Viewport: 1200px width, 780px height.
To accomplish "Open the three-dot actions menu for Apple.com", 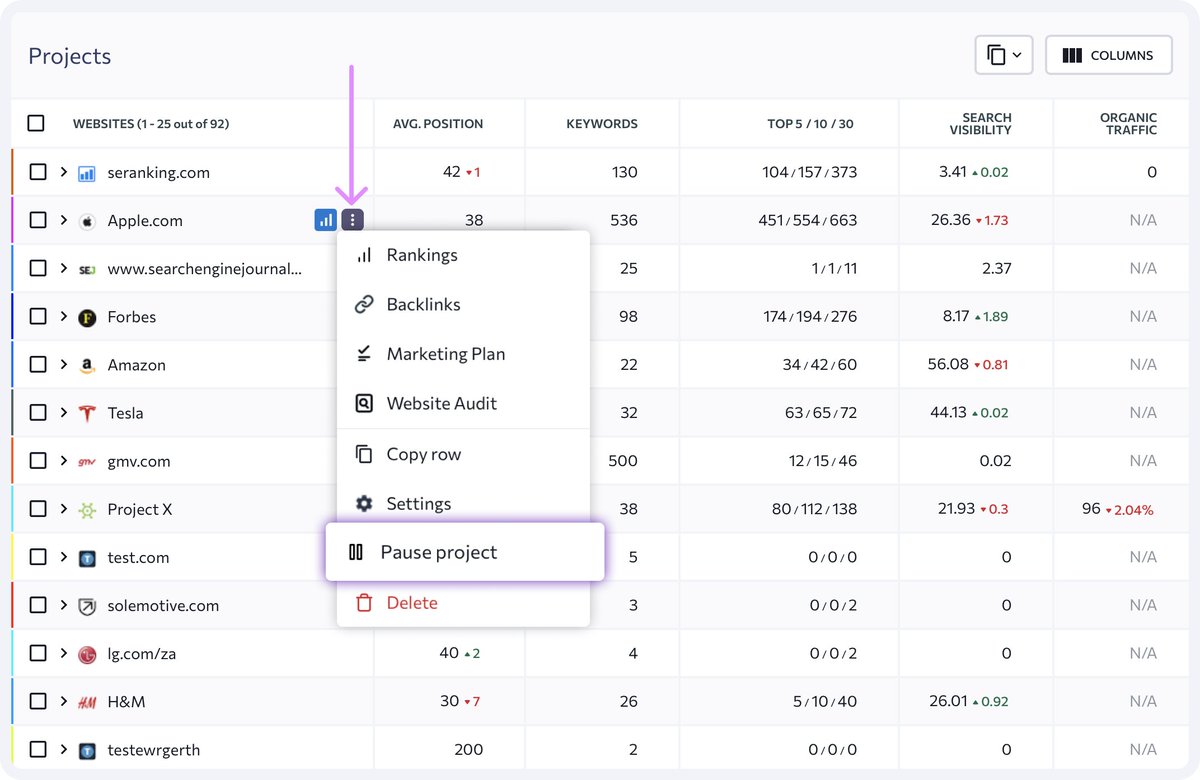I will pos(352,219).
